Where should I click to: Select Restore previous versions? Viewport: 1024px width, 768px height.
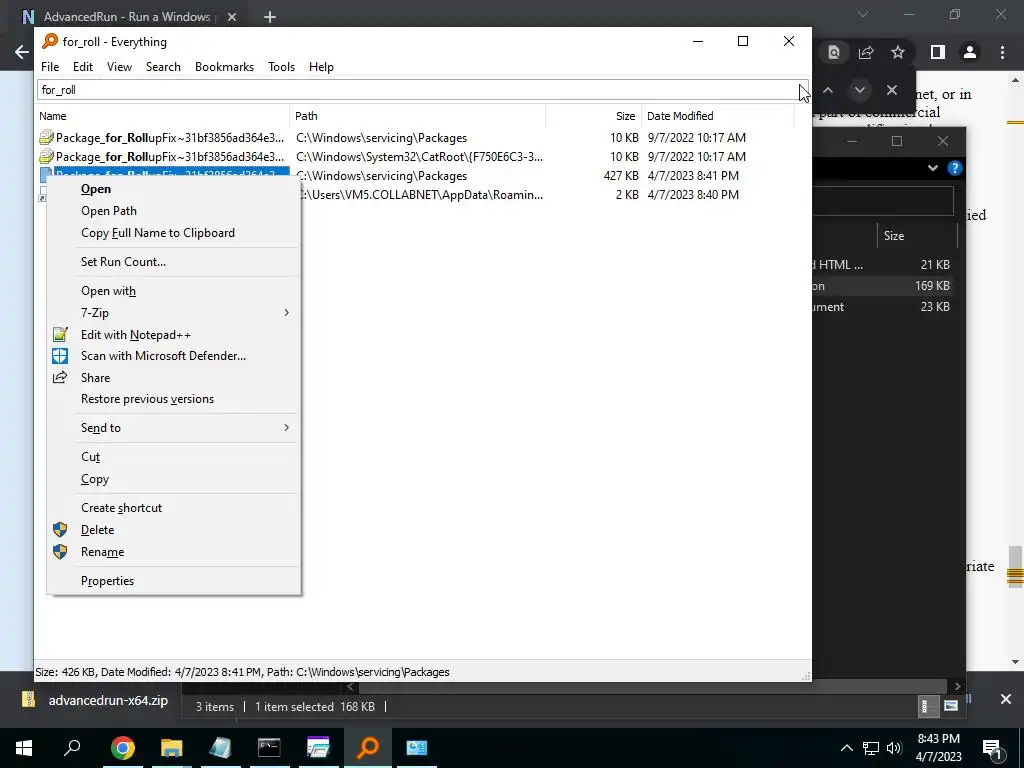click(x=174, y=399)
